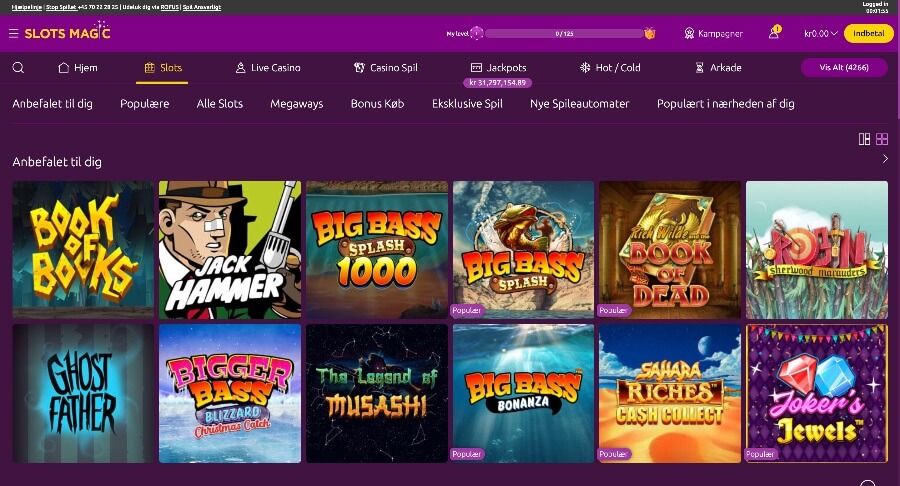Click the level progress bar
The height and width of the screenshot is (486, 900).
[563, 33]
